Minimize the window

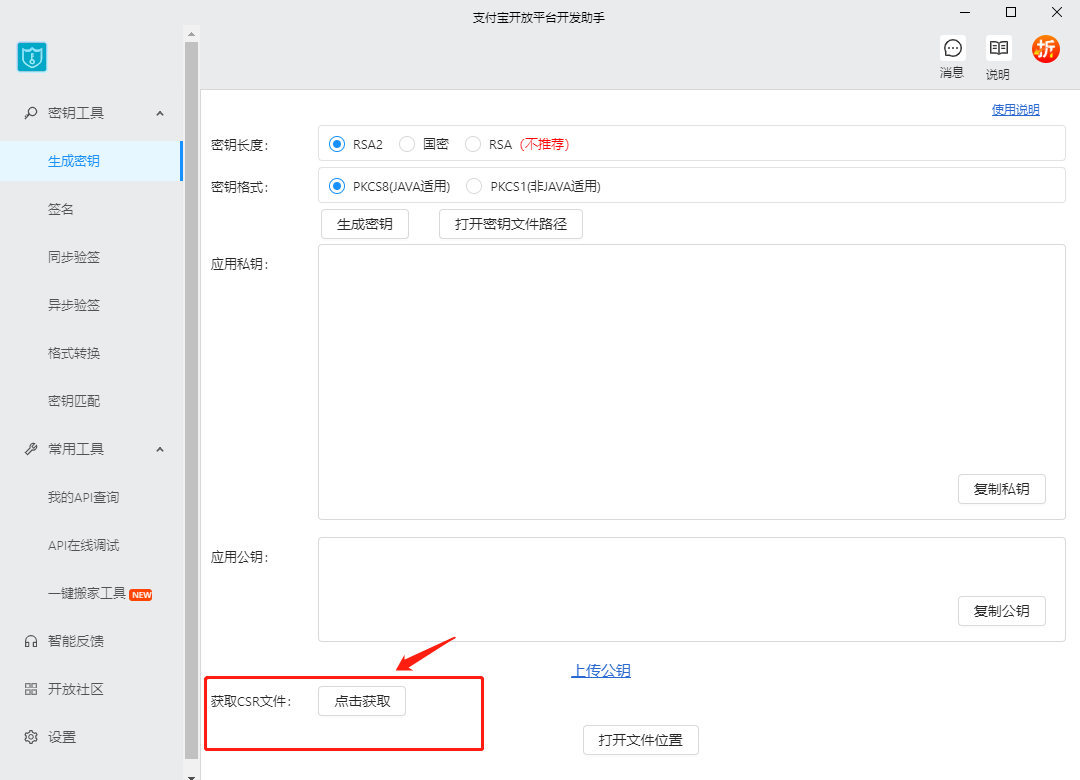(965, 12)
